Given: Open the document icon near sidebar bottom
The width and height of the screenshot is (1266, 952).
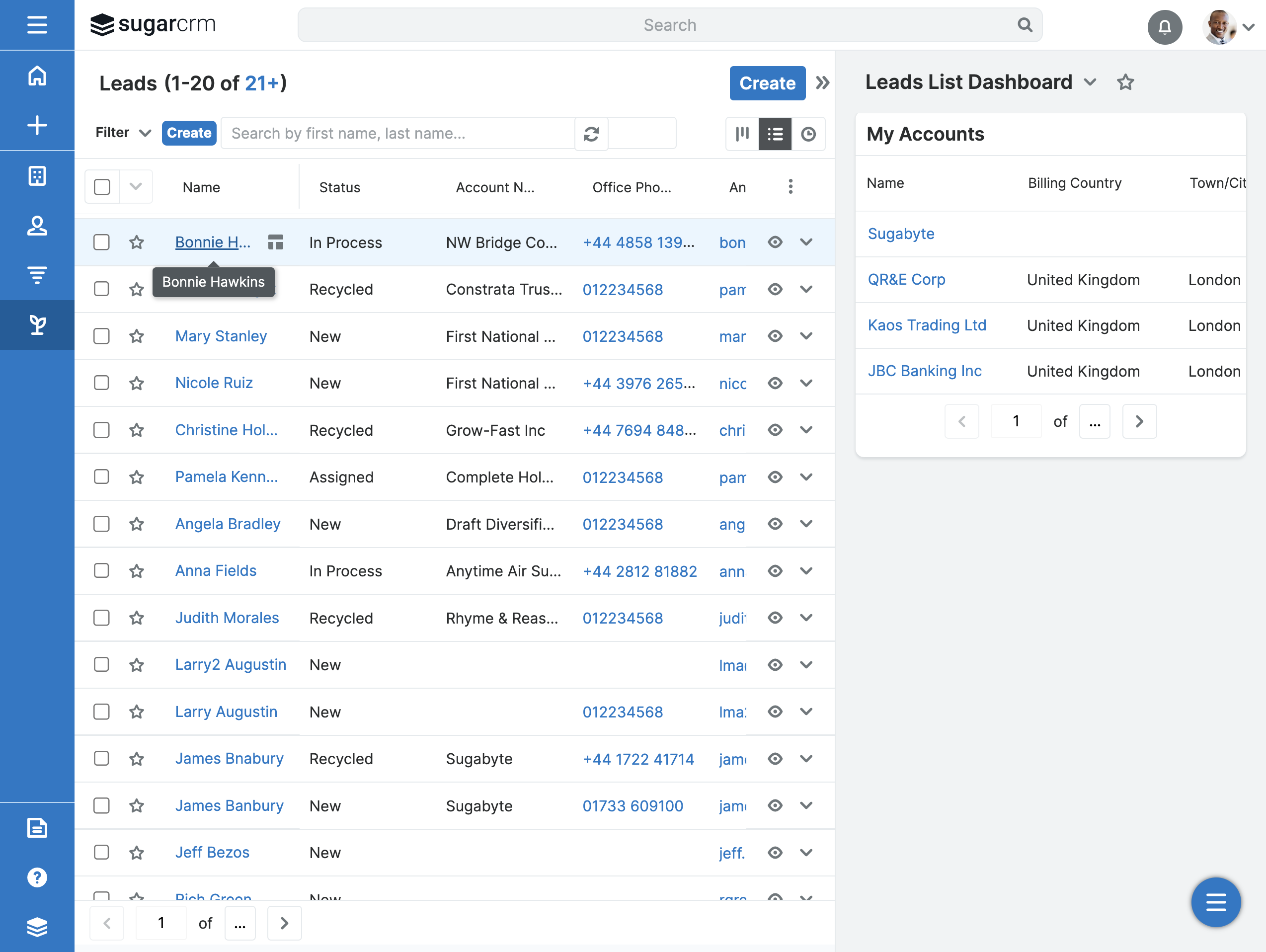Looking at the screenshot, I should pyautogui.click(x=37, y=828).
